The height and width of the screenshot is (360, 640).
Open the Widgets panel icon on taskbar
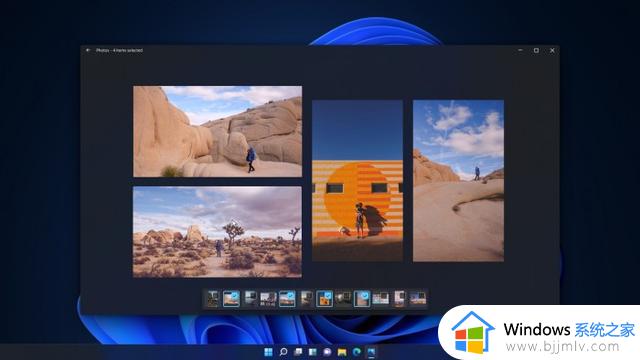pos(313,352)
